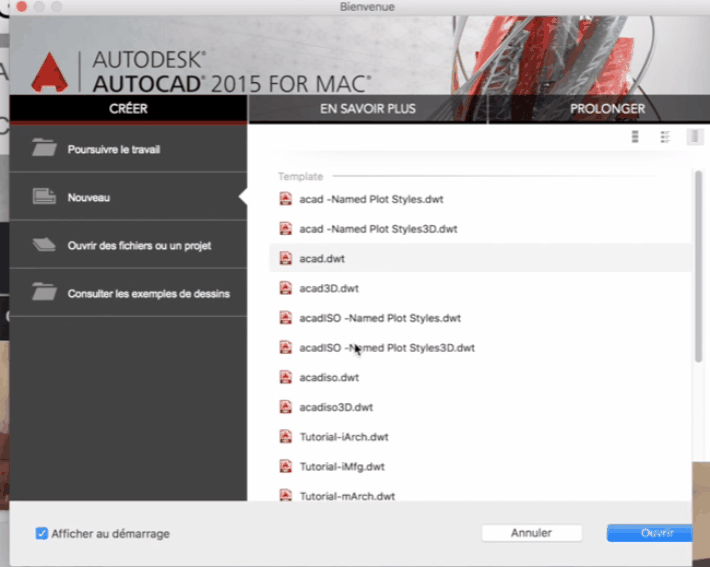Select the acadiso3D.dwt template name
Viewport: 710px width, 567px height.
pyautogui.click(x=336, y=407)
